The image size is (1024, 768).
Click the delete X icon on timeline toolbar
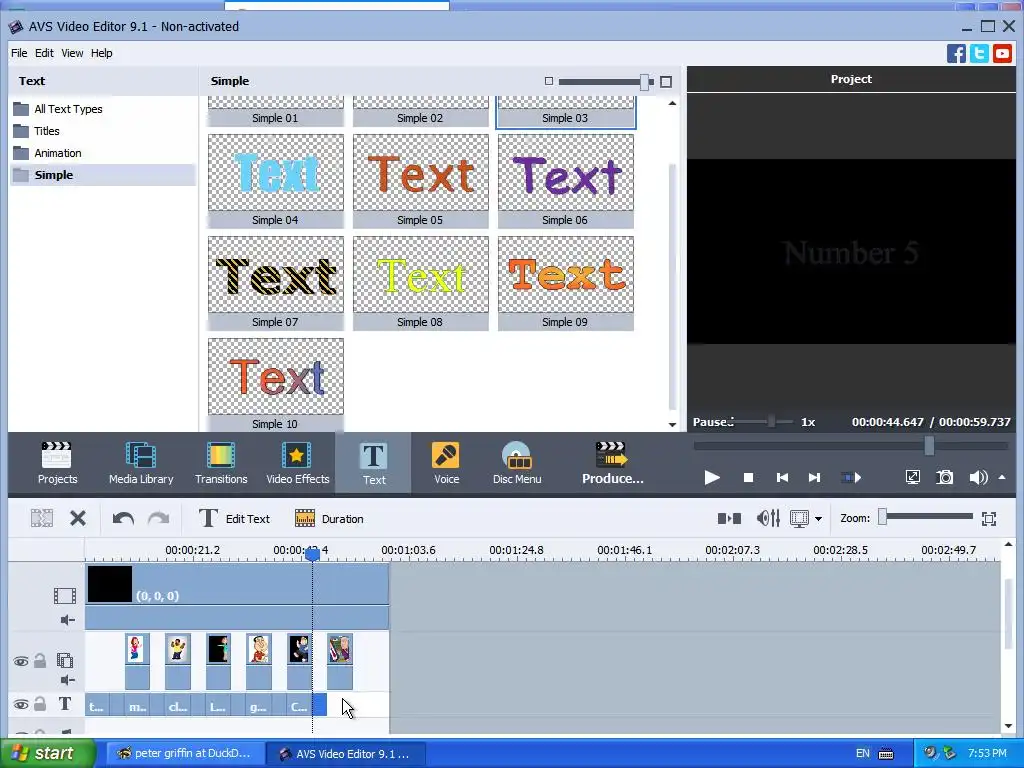pyautogui.click(x=78, y=519)
